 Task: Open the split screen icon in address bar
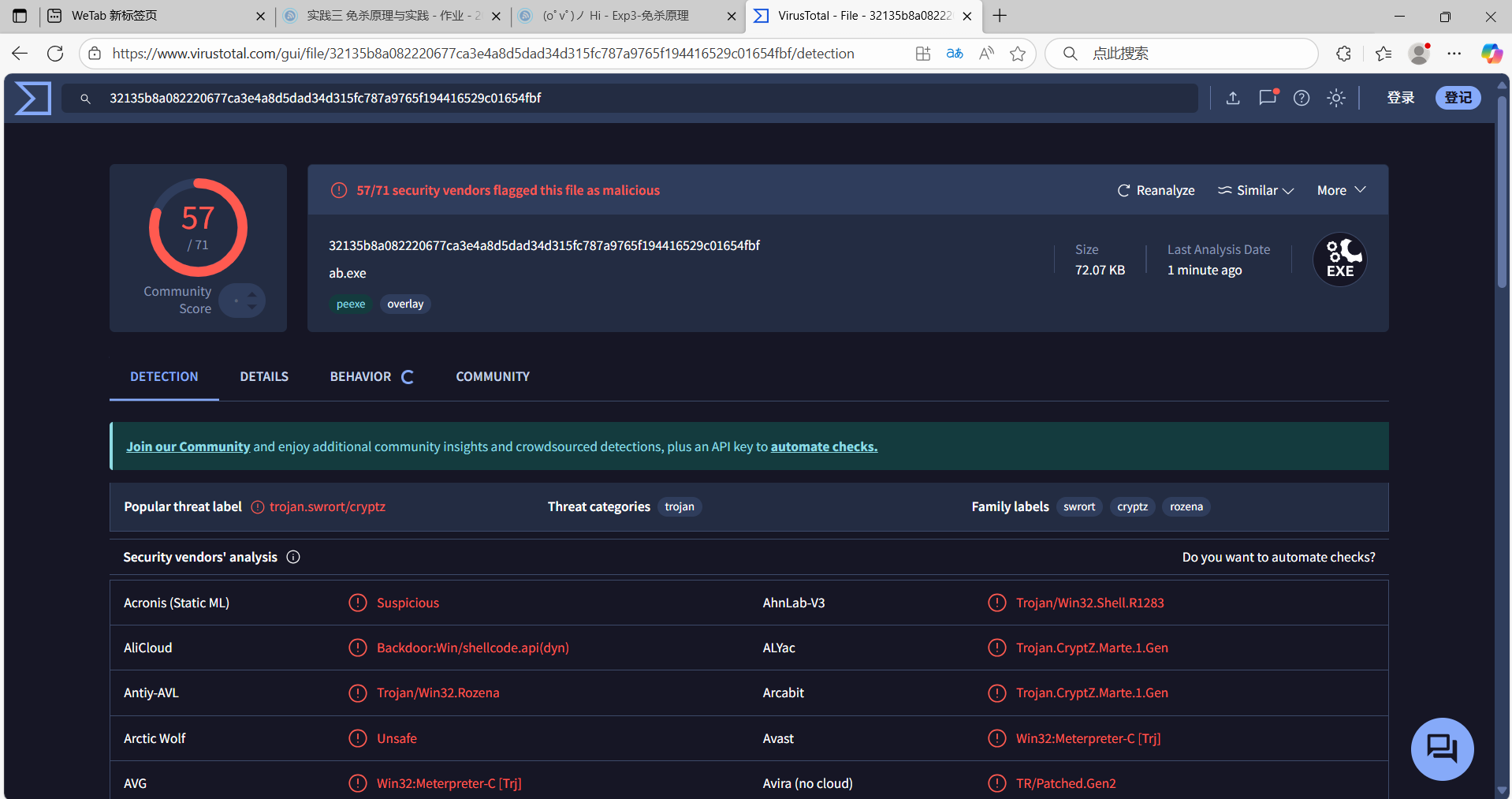923,54
